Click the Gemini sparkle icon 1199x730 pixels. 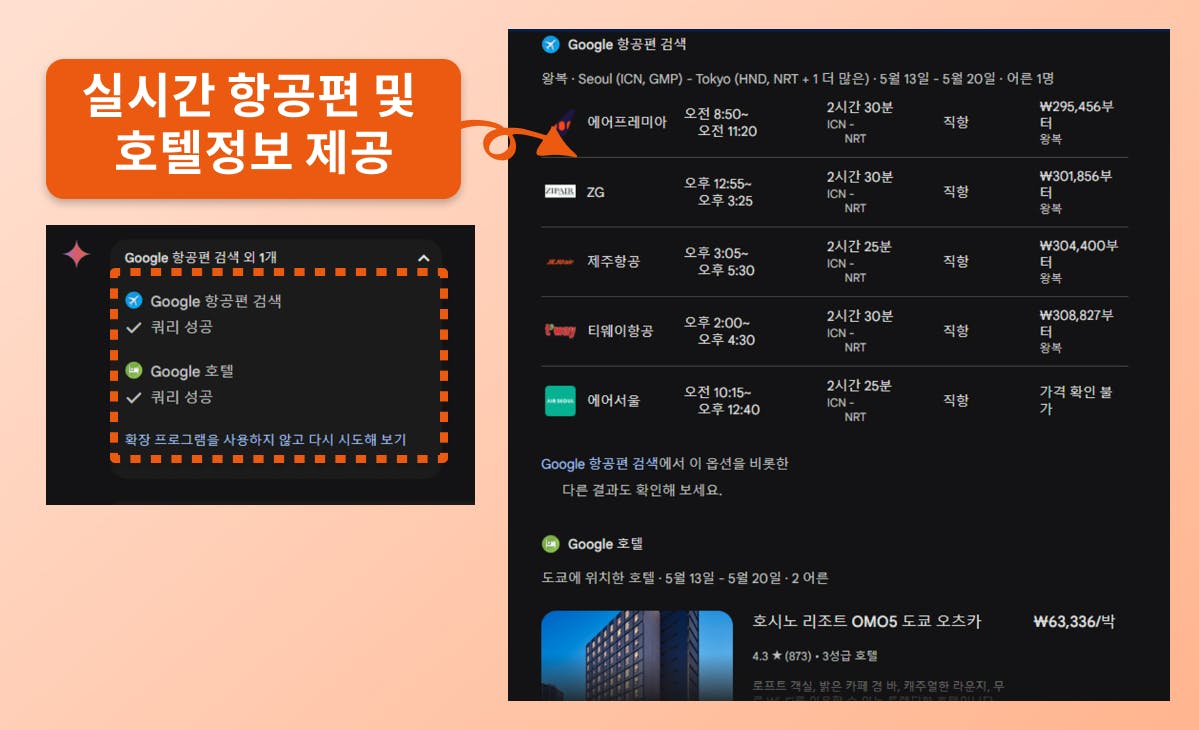point(76,254)
